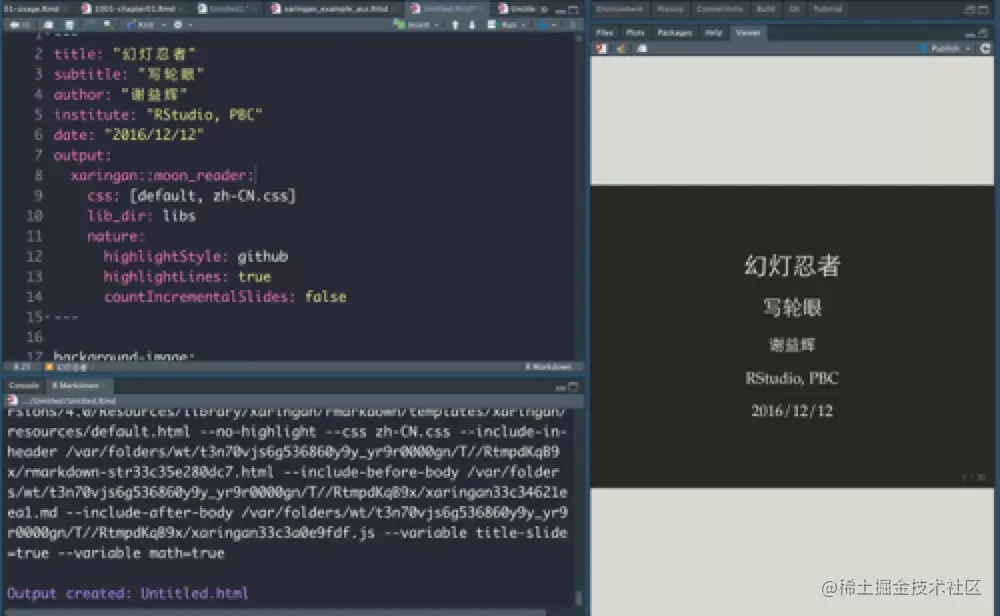1000x616 pixels.
Task: Click code line 'highlightStyle: github'
Action: pyautogui.click(x=196, y=256)
